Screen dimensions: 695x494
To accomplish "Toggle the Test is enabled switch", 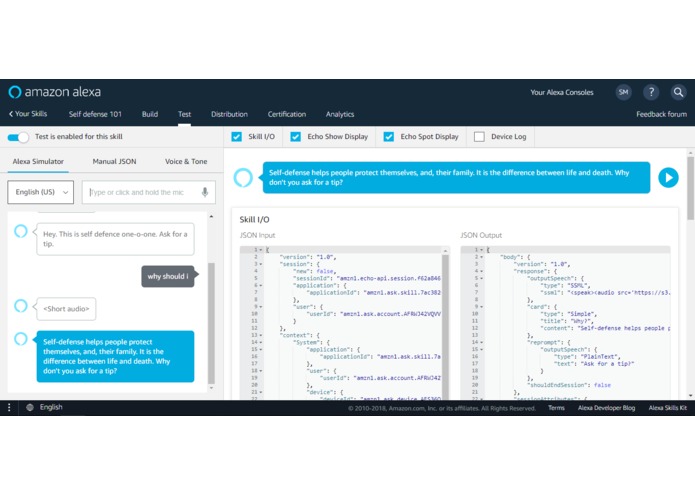I will click(18, 137).
